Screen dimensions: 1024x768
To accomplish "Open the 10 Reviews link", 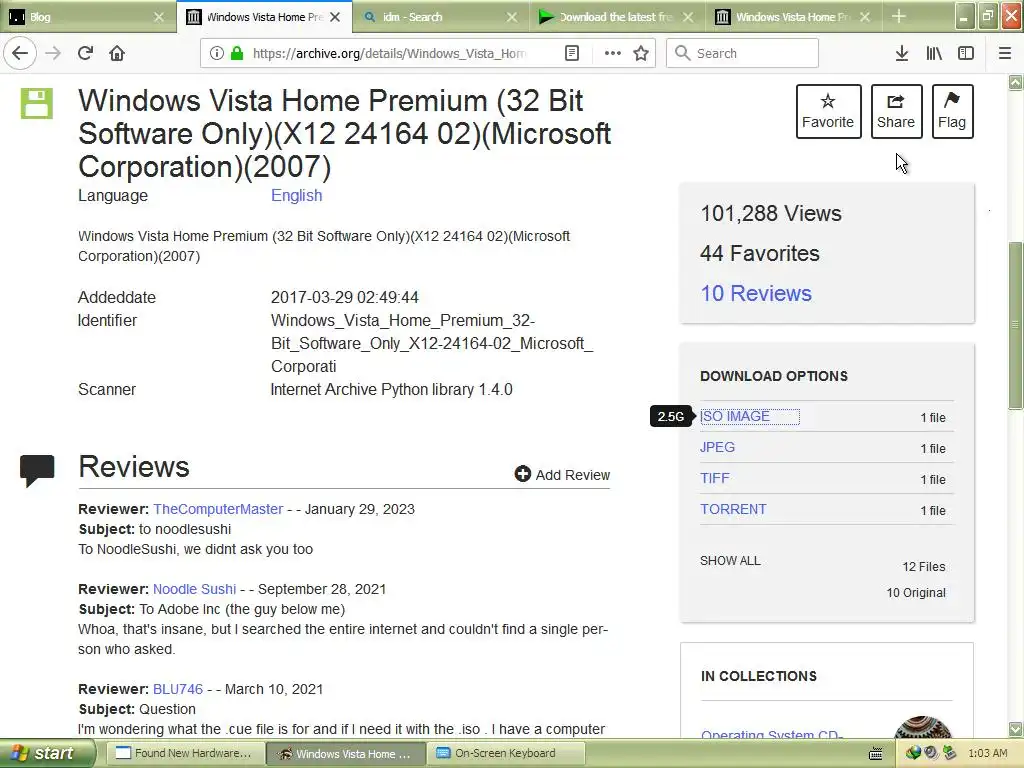I will coord(756,293).
